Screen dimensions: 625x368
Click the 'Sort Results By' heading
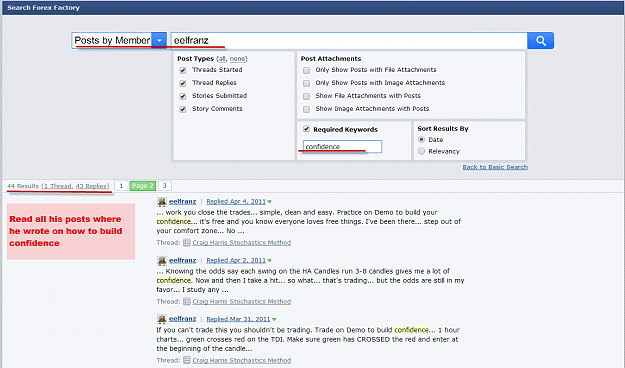click(x=443, y=129)
